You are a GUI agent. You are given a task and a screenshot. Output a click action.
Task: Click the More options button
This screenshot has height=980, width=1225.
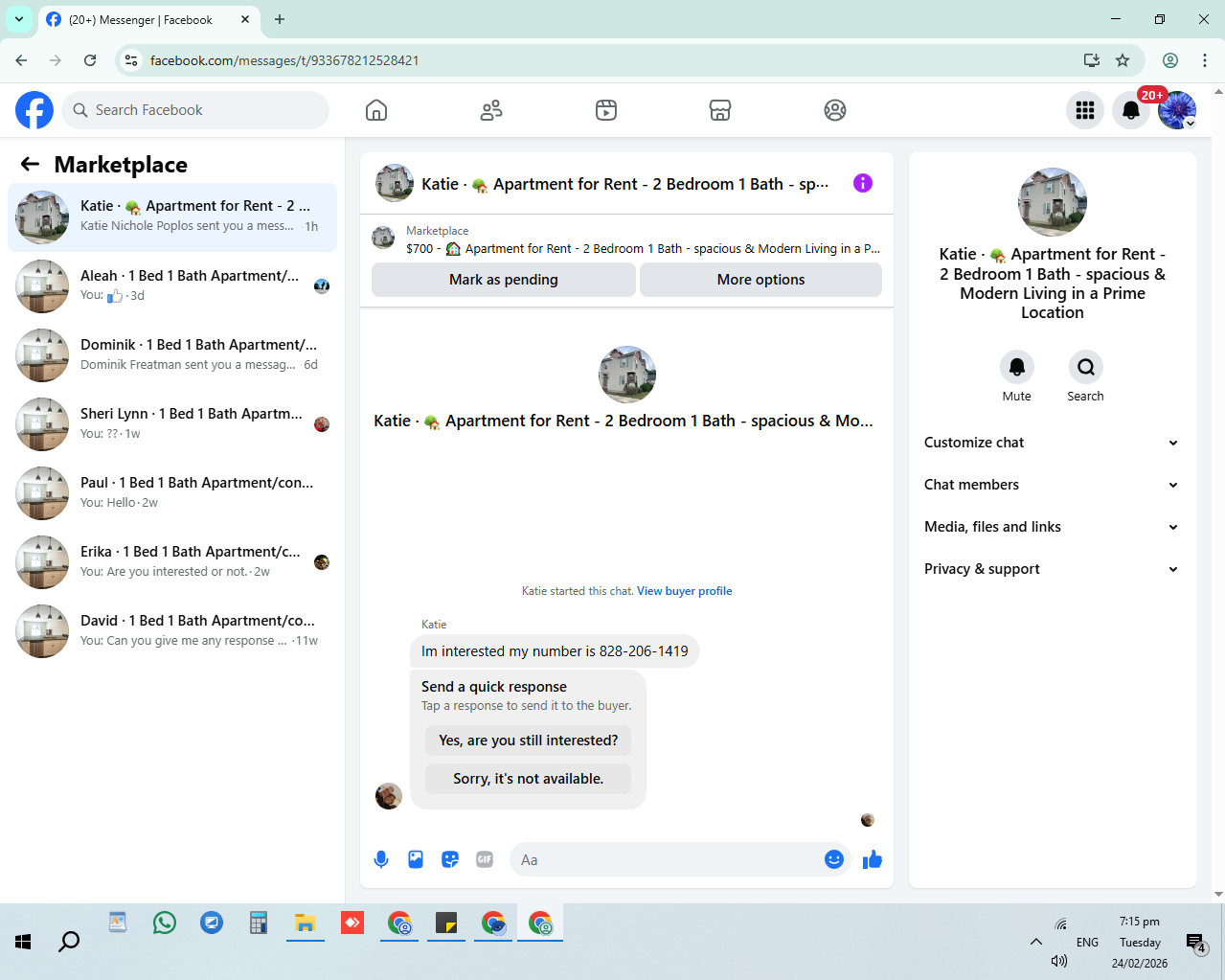[760, 280]
